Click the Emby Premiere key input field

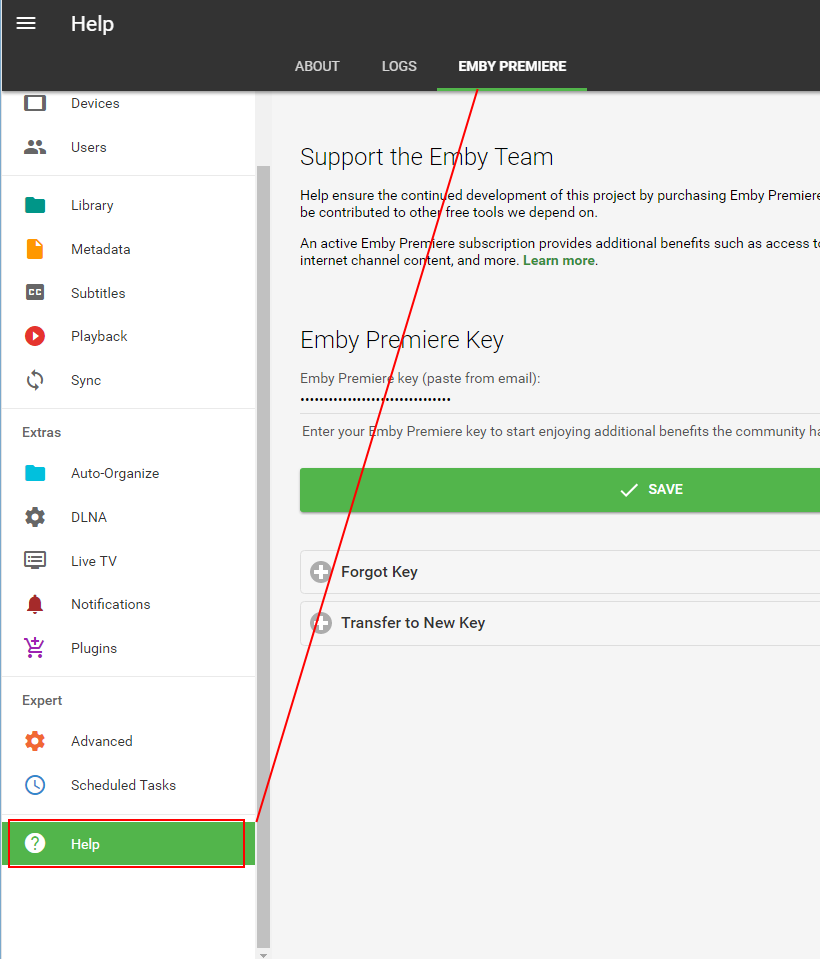[x=560, y=400]
